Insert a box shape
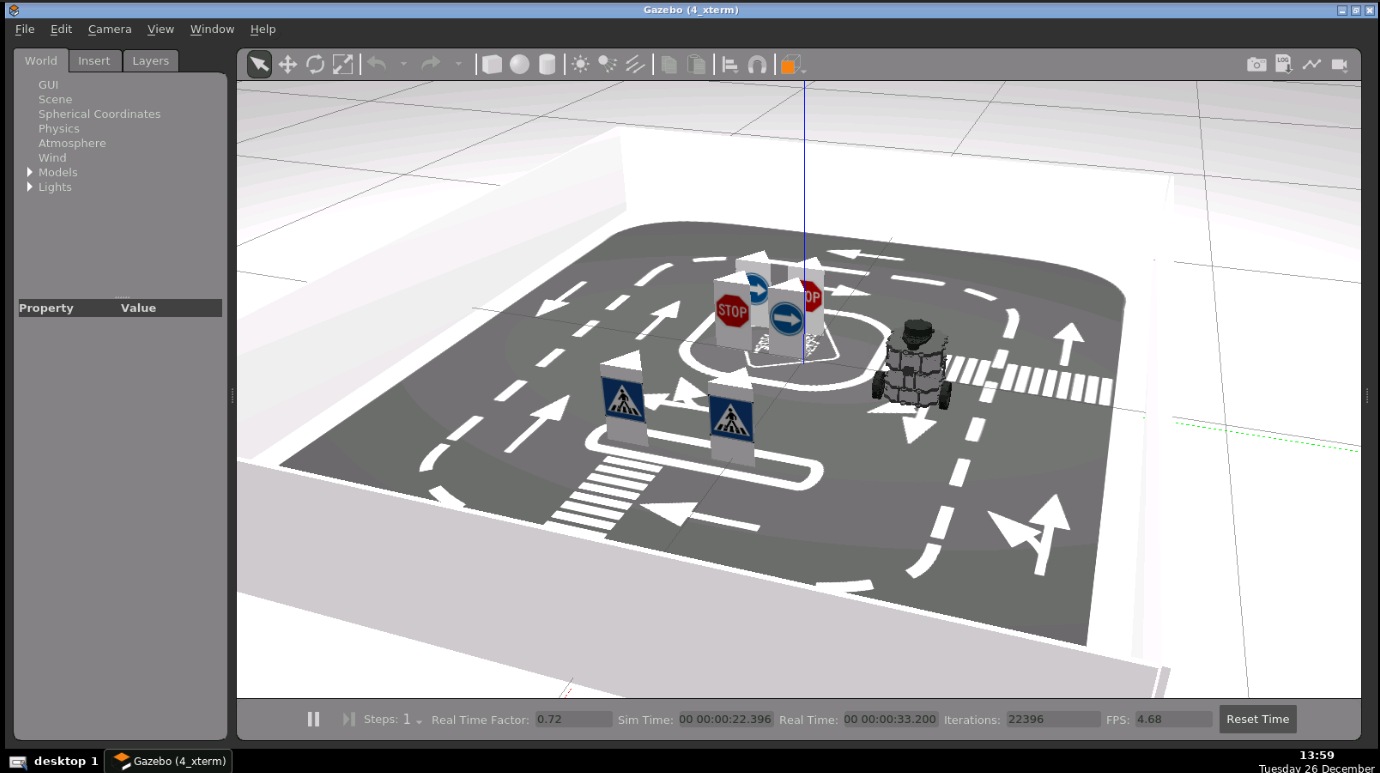 (x=492, y=65)
